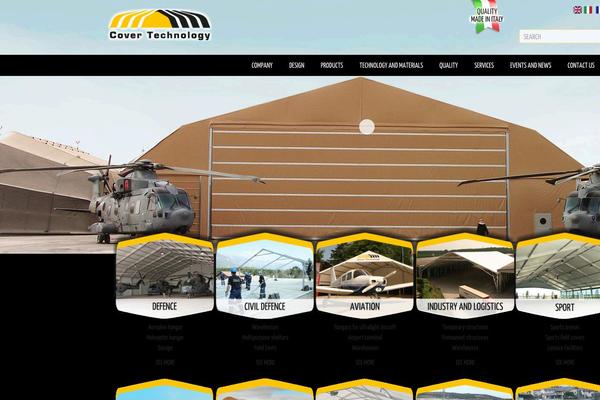Click See More under Aviation
Image resolution: width=600 pixels, height=400 pixels.
coord(365,362)
